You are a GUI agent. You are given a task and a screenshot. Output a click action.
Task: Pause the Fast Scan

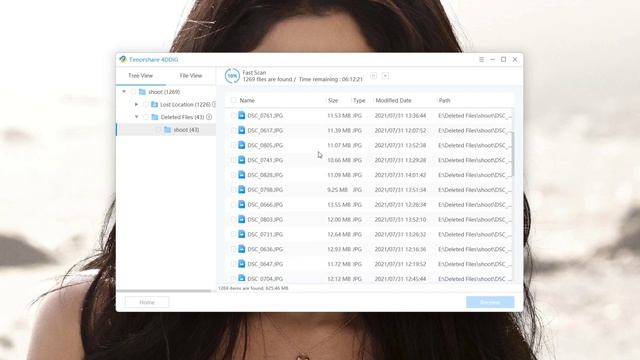[373, 76]
